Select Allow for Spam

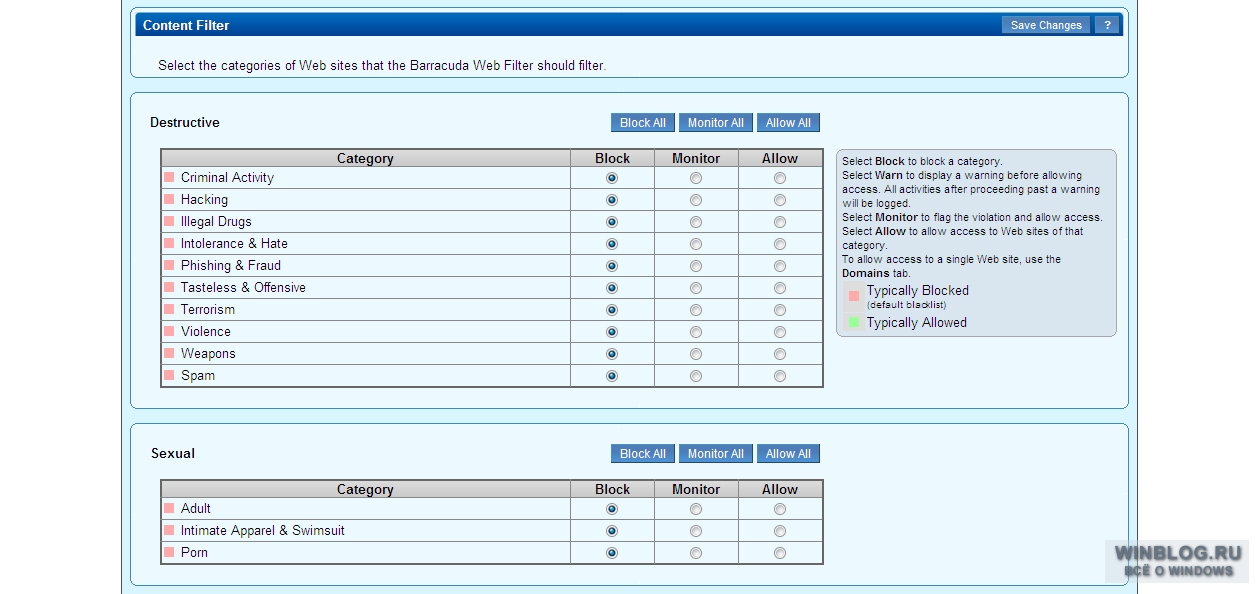tap(780, 376)
